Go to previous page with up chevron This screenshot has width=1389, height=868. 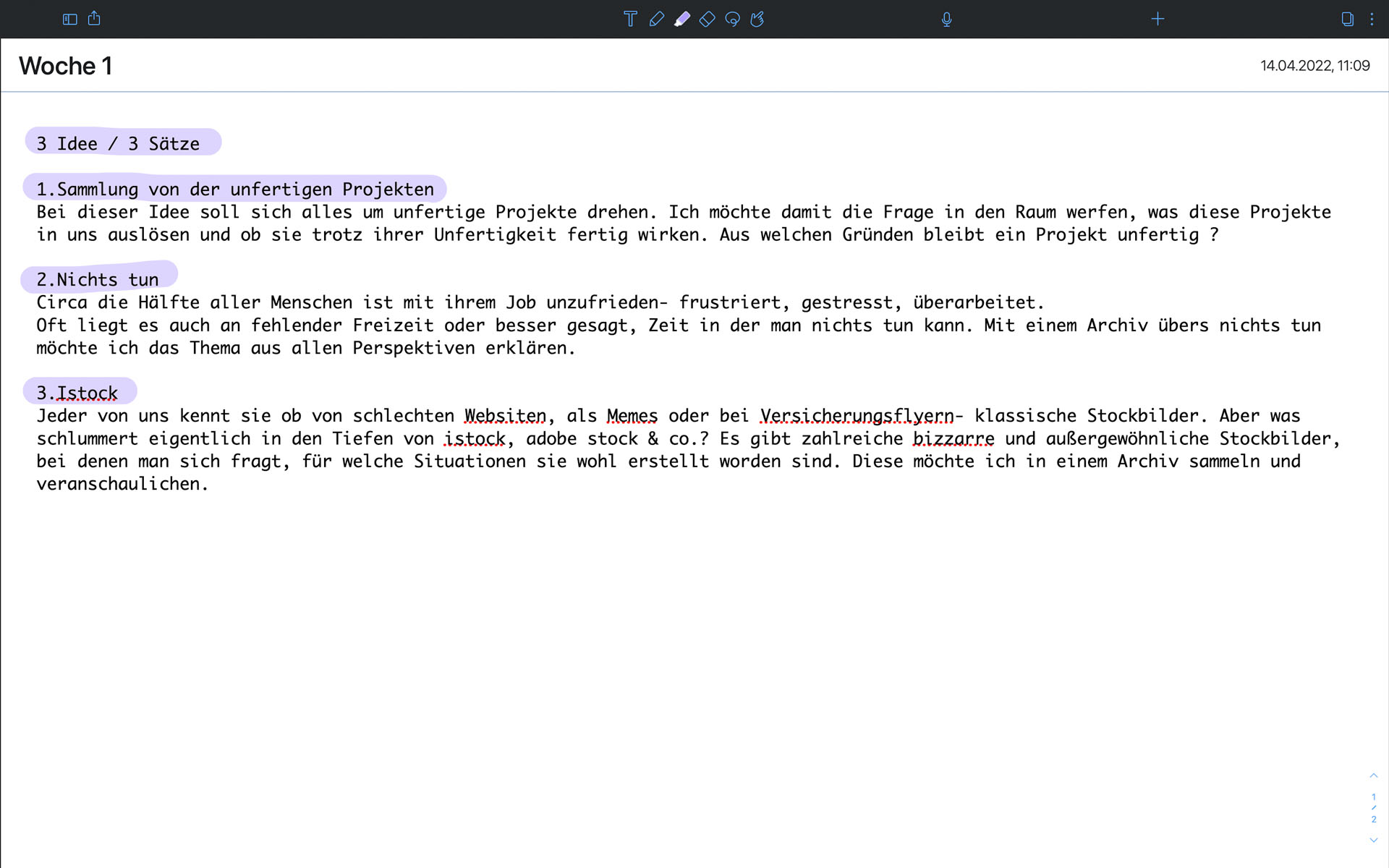(1373, 775)
